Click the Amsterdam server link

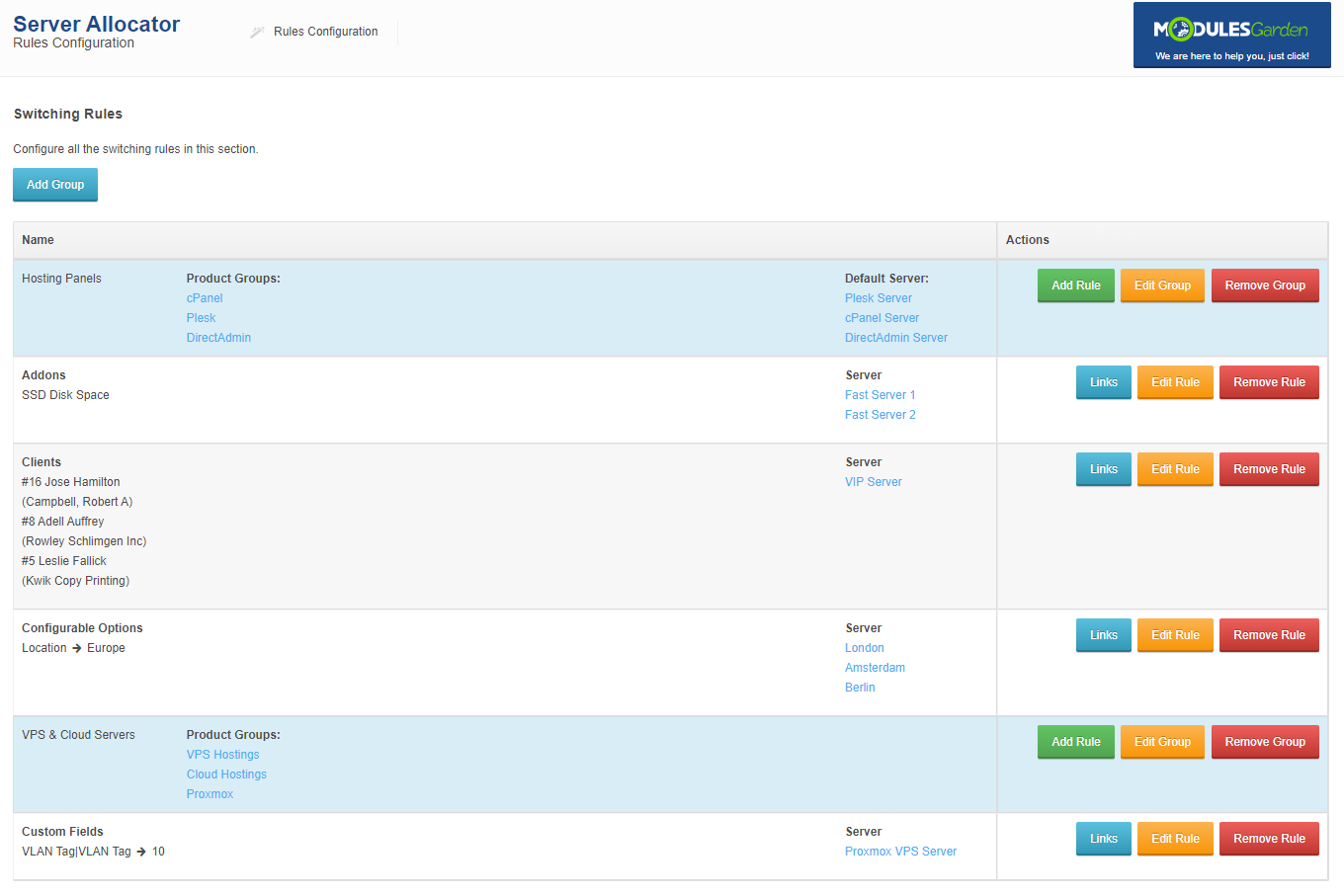pyautogui.click(x=875, y=667)
